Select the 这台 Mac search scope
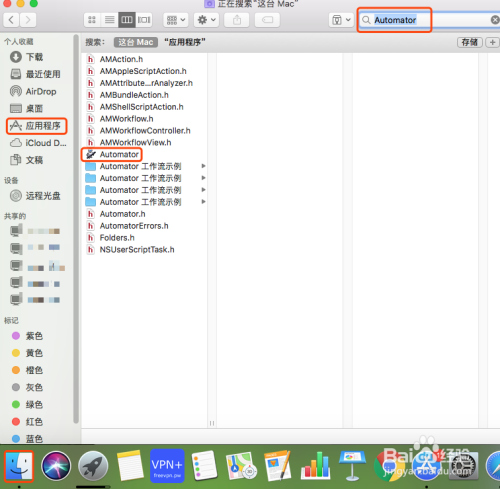This screenshot has height=489, width=500. pos(136,42)
